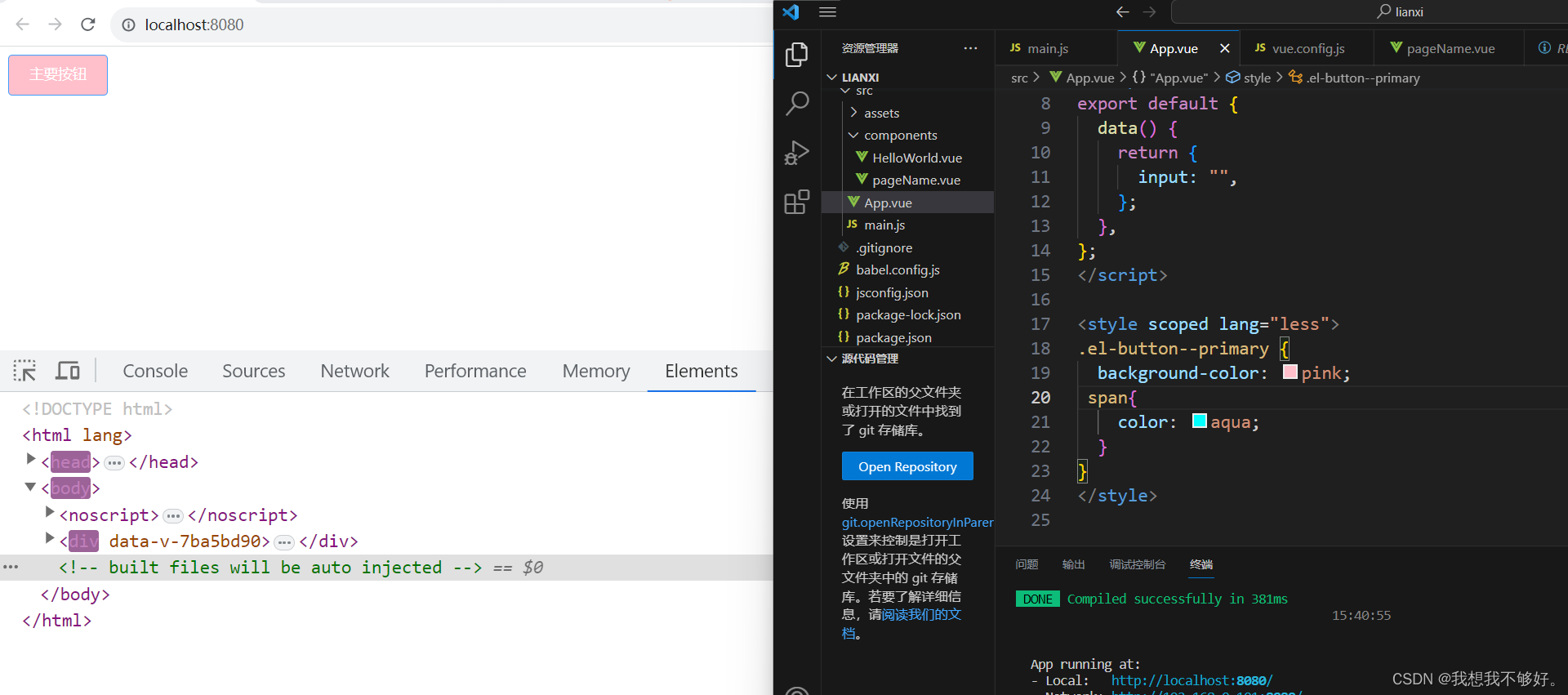Open Run and Debug view in activity bar
This screenshot has height=695, width=1568.
coord(796,153)
